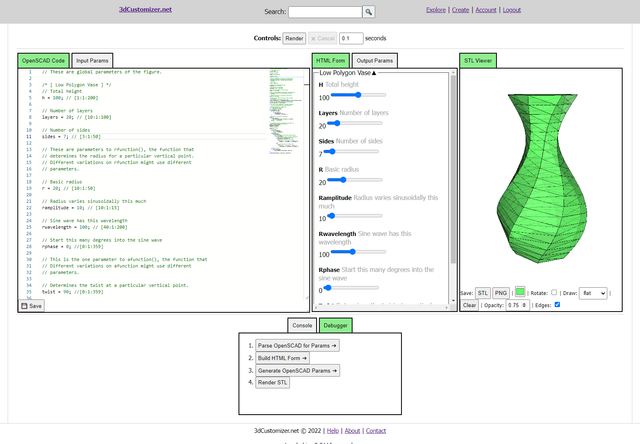Click the Logout link
Viewport: 640px width, 444px height.
(x=511, y=10)
